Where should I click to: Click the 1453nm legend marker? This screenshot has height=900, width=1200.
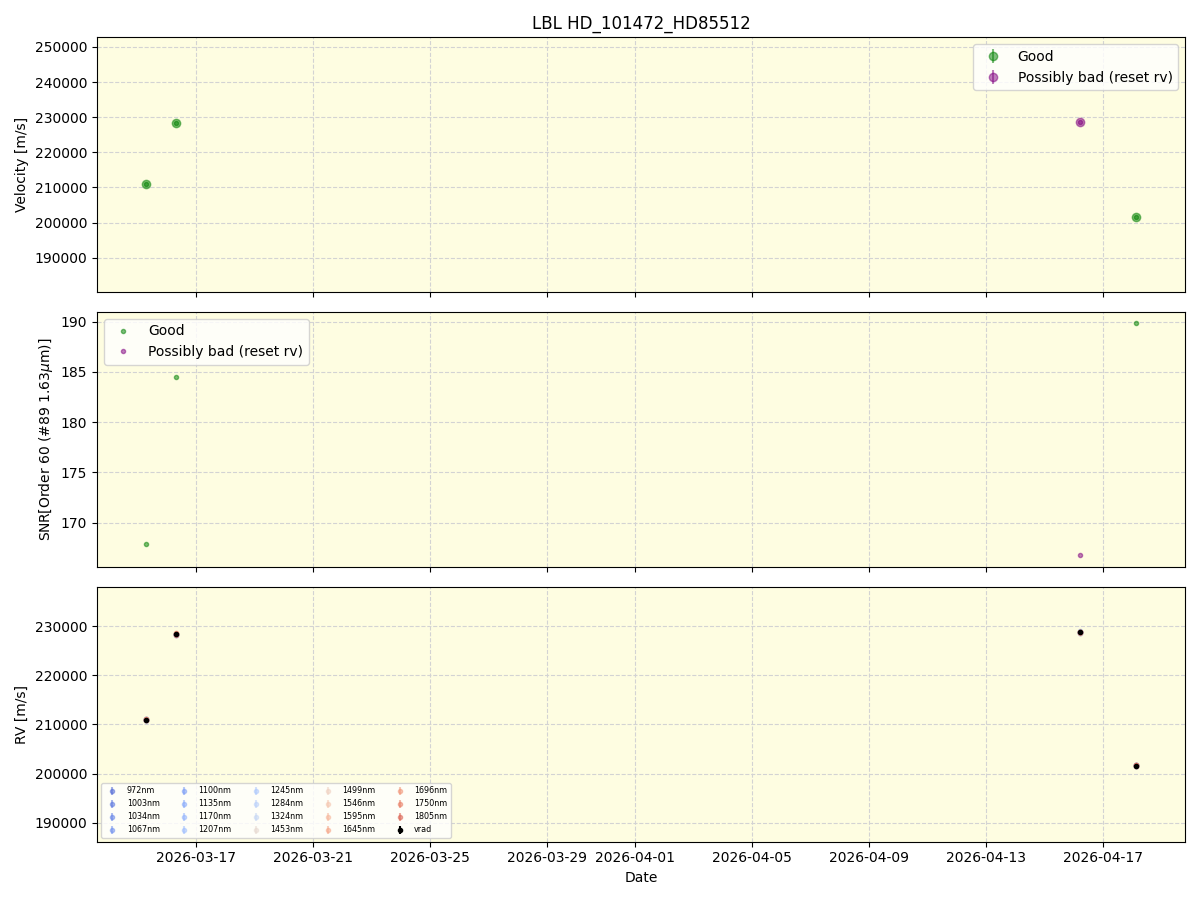point(256,830)
